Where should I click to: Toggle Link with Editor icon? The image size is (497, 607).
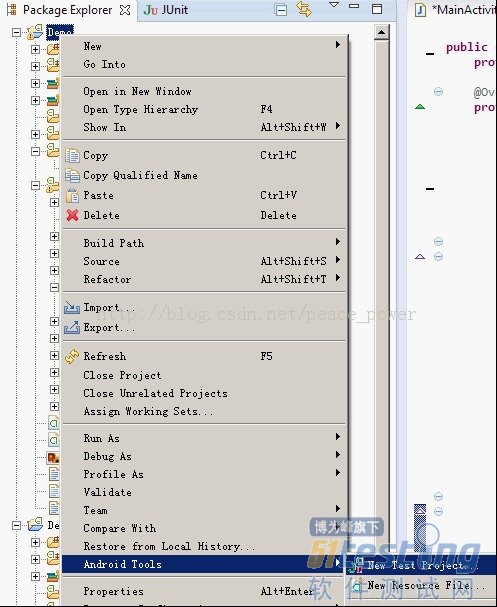[x=304, y=9]
